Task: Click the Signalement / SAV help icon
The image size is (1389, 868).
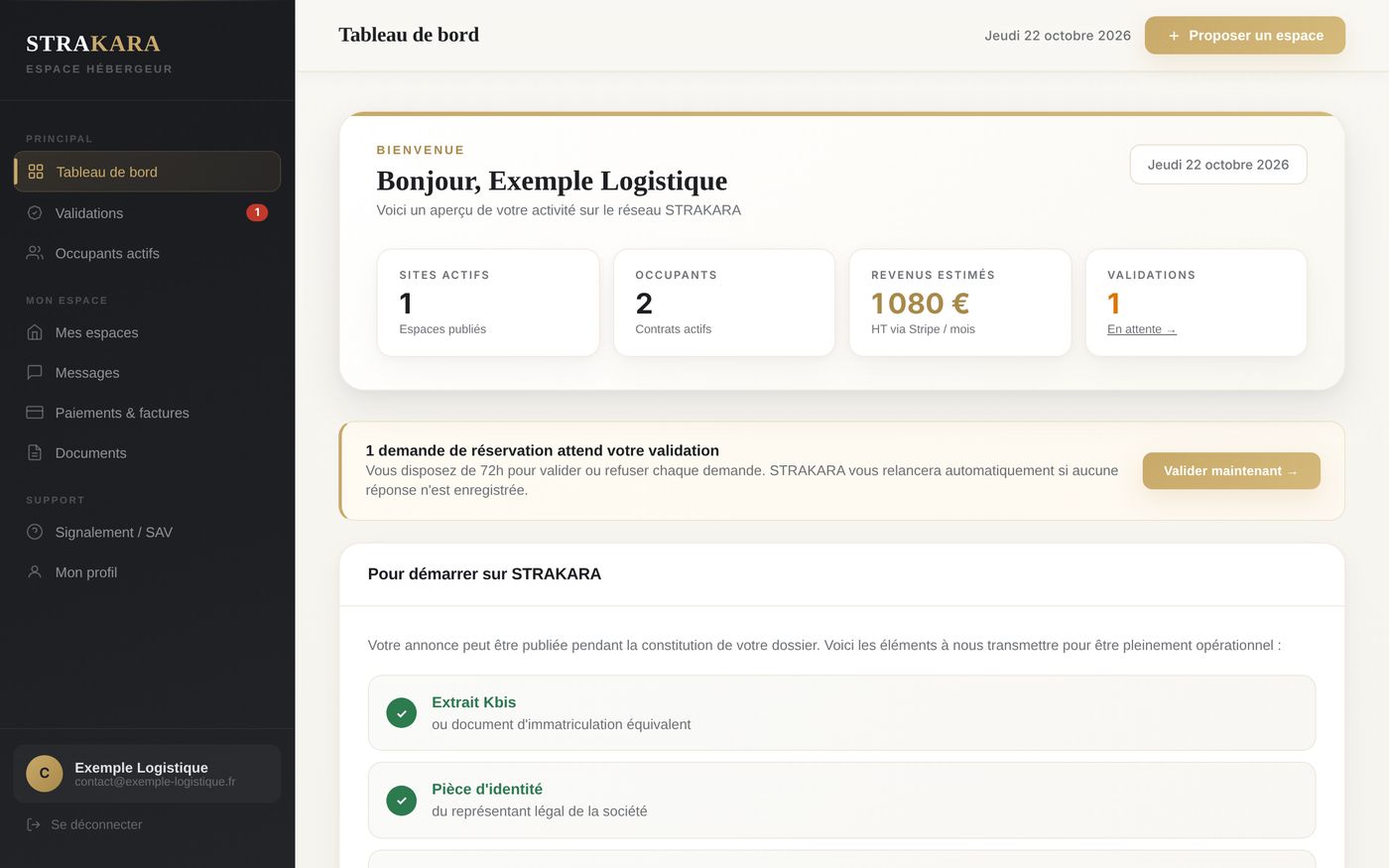Action: coord(35,532)
